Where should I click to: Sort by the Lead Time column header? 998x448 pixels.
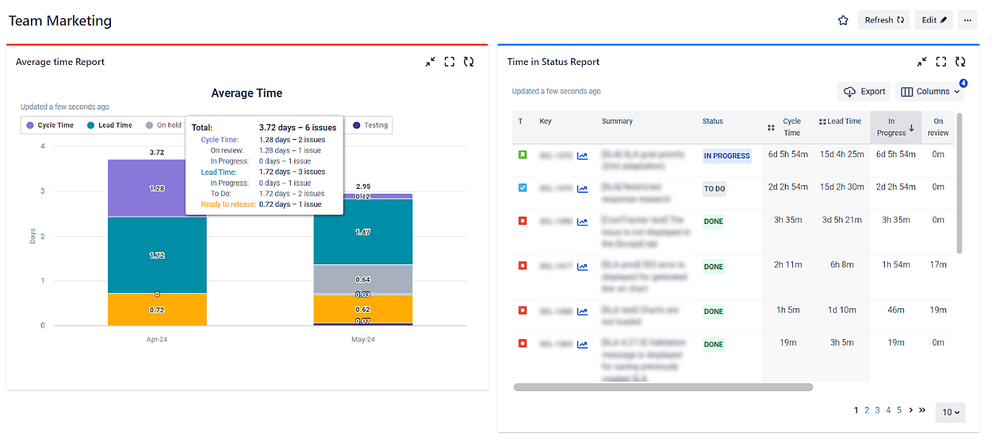845,121
